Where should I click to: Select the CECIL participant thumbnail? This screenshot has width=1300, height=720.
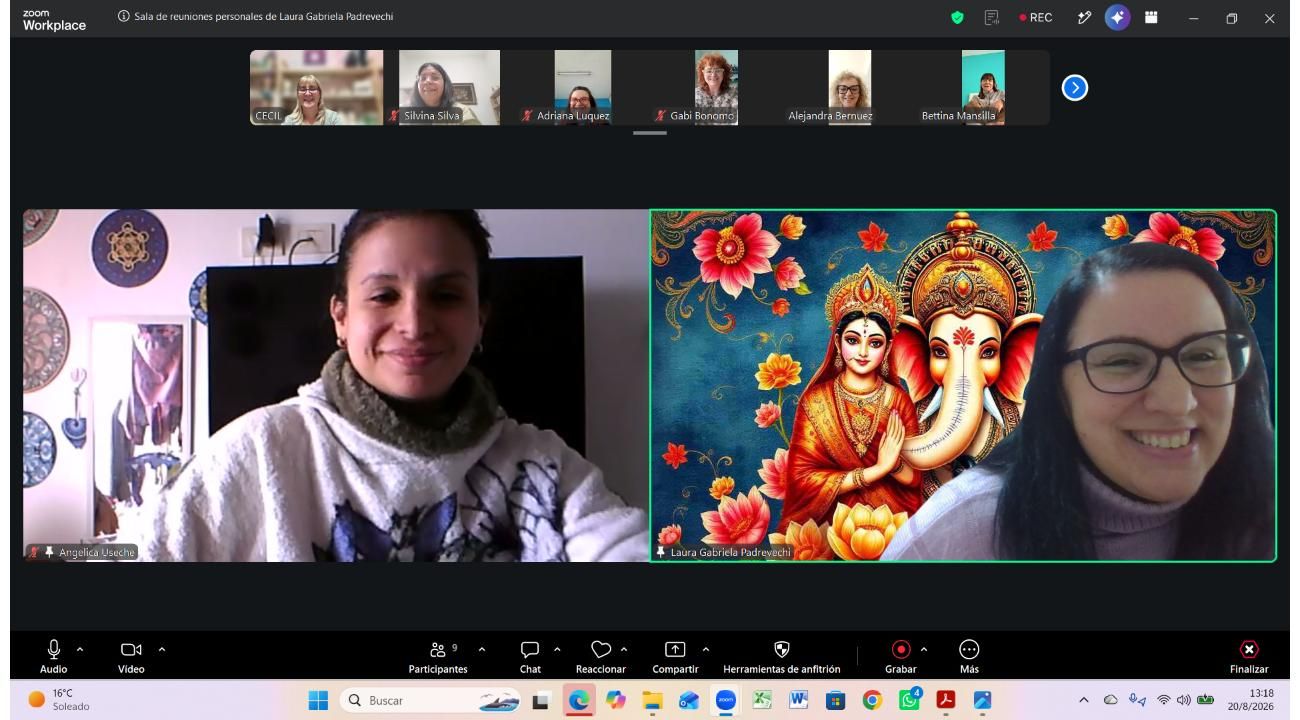pos(316,88)
